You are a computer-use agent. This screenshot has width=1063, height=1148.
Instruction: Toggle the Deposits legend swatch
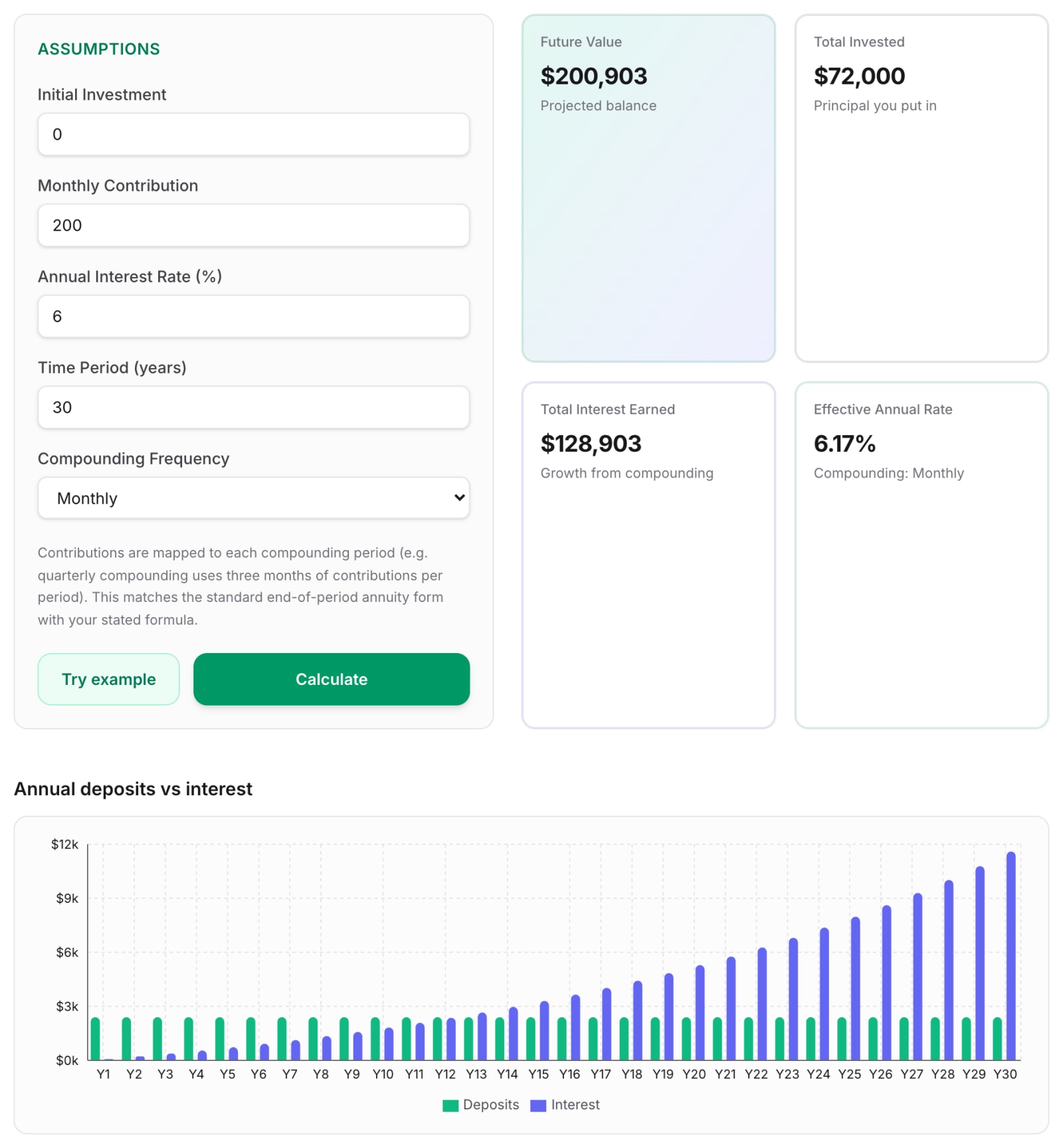coord(450,1105)
